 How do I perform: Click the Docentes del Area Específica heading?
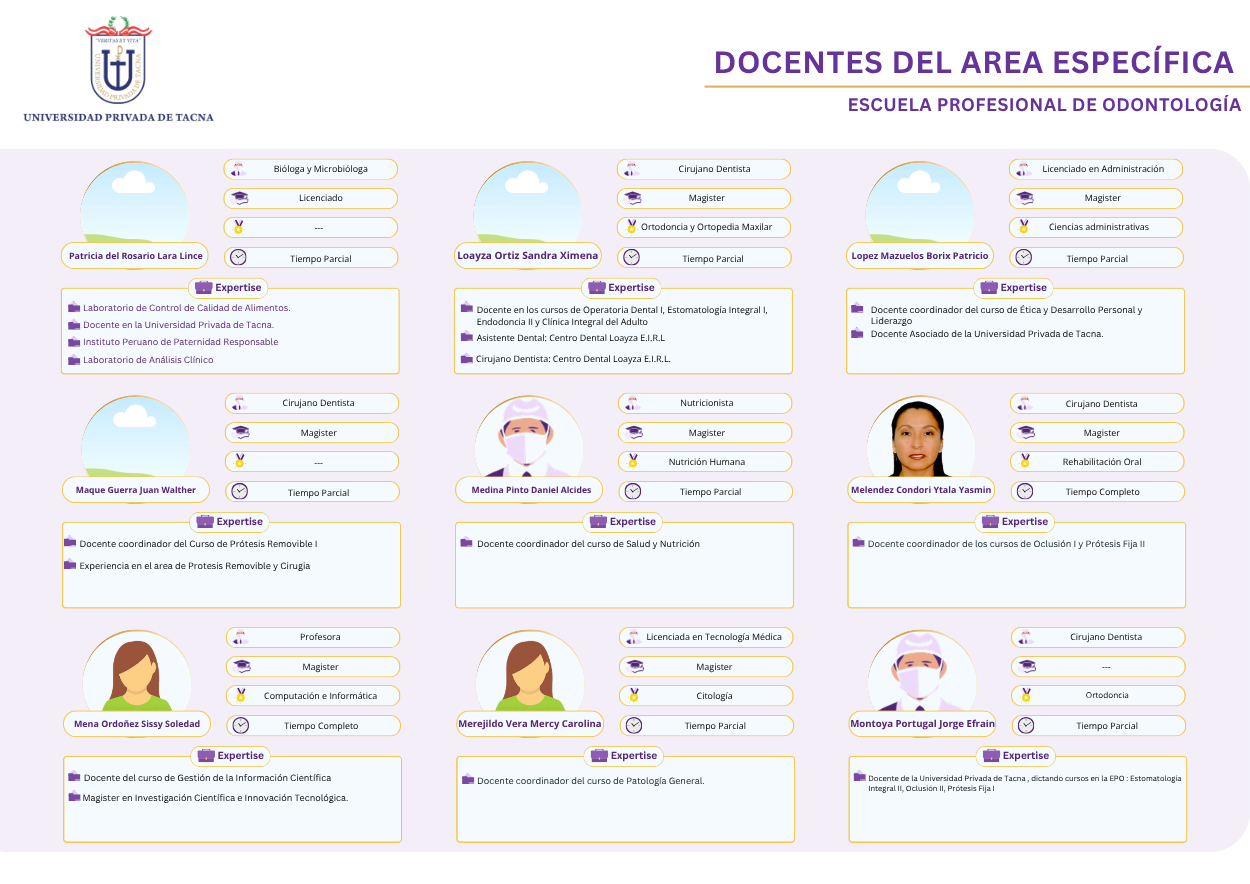[x=974, y=62]
